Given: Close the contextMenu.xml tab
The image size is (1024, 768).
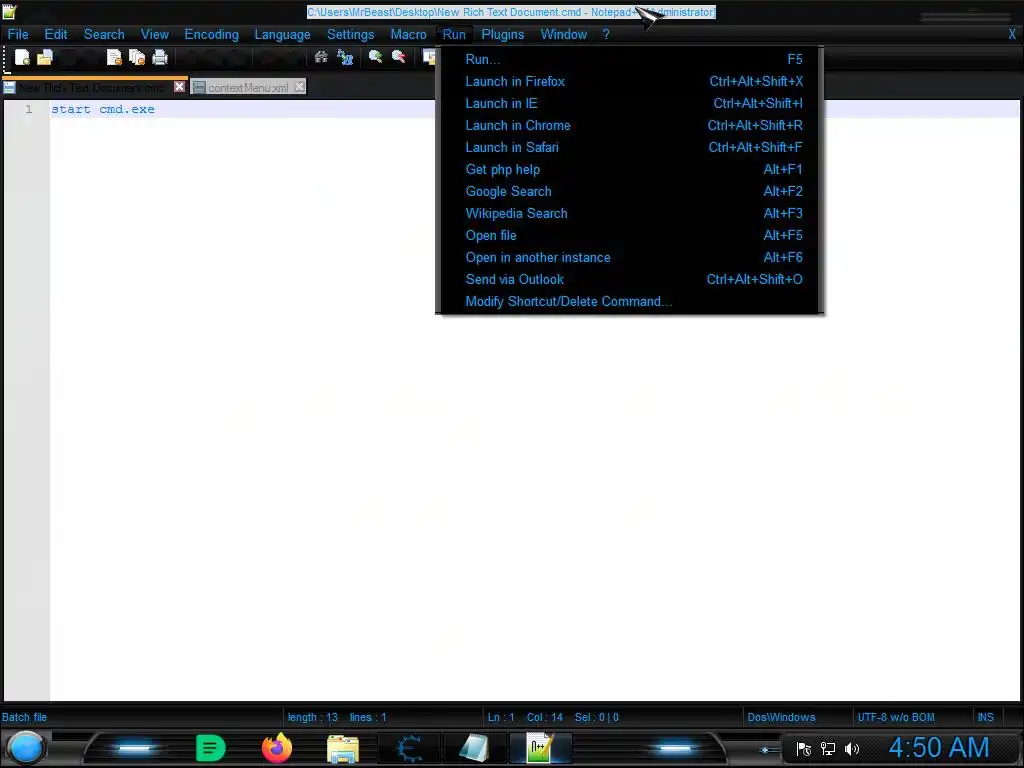Looking at the screenshot, I should 299,87.
